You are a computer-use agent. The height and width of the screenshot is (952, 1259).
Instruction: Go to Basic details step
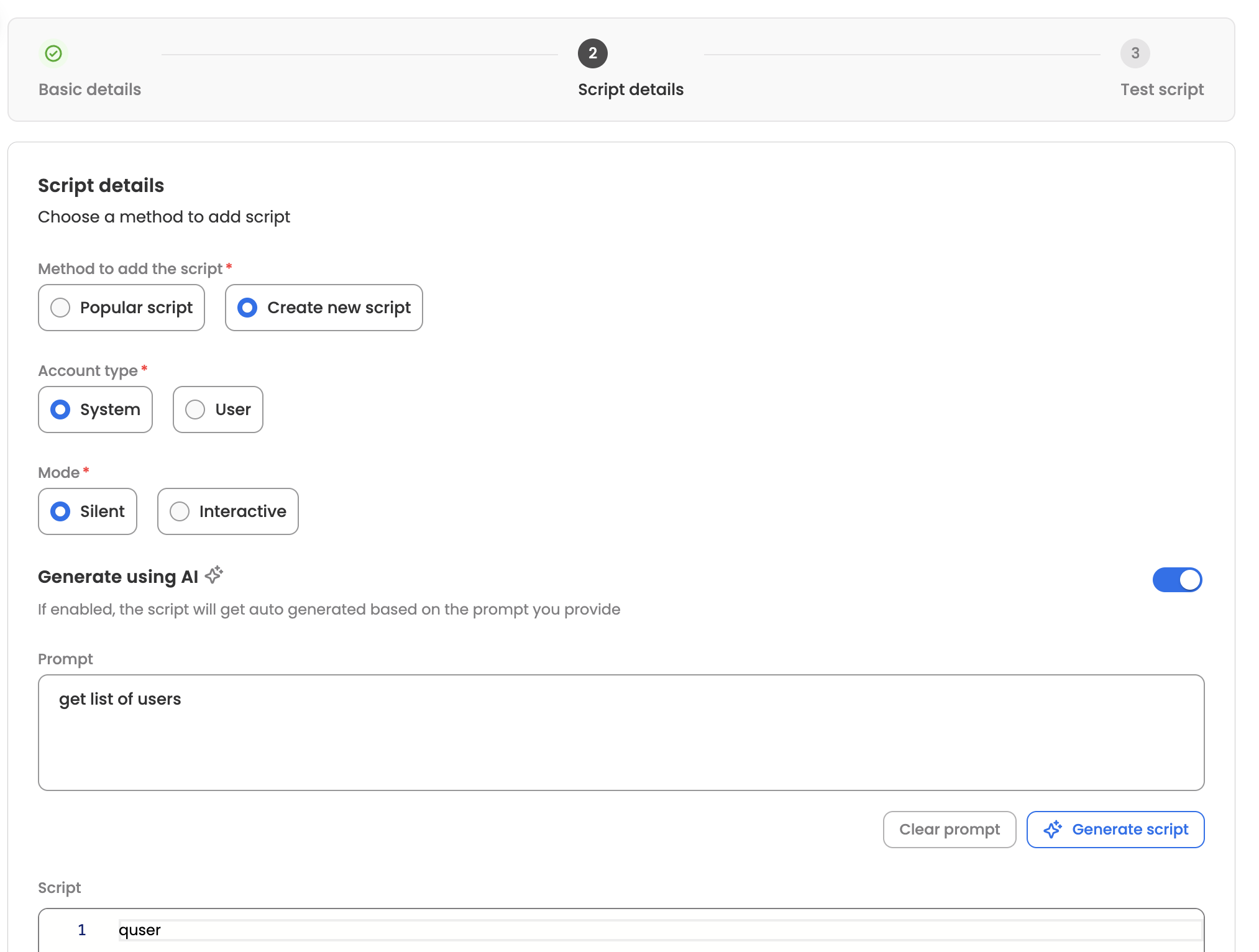pos(89,89)
